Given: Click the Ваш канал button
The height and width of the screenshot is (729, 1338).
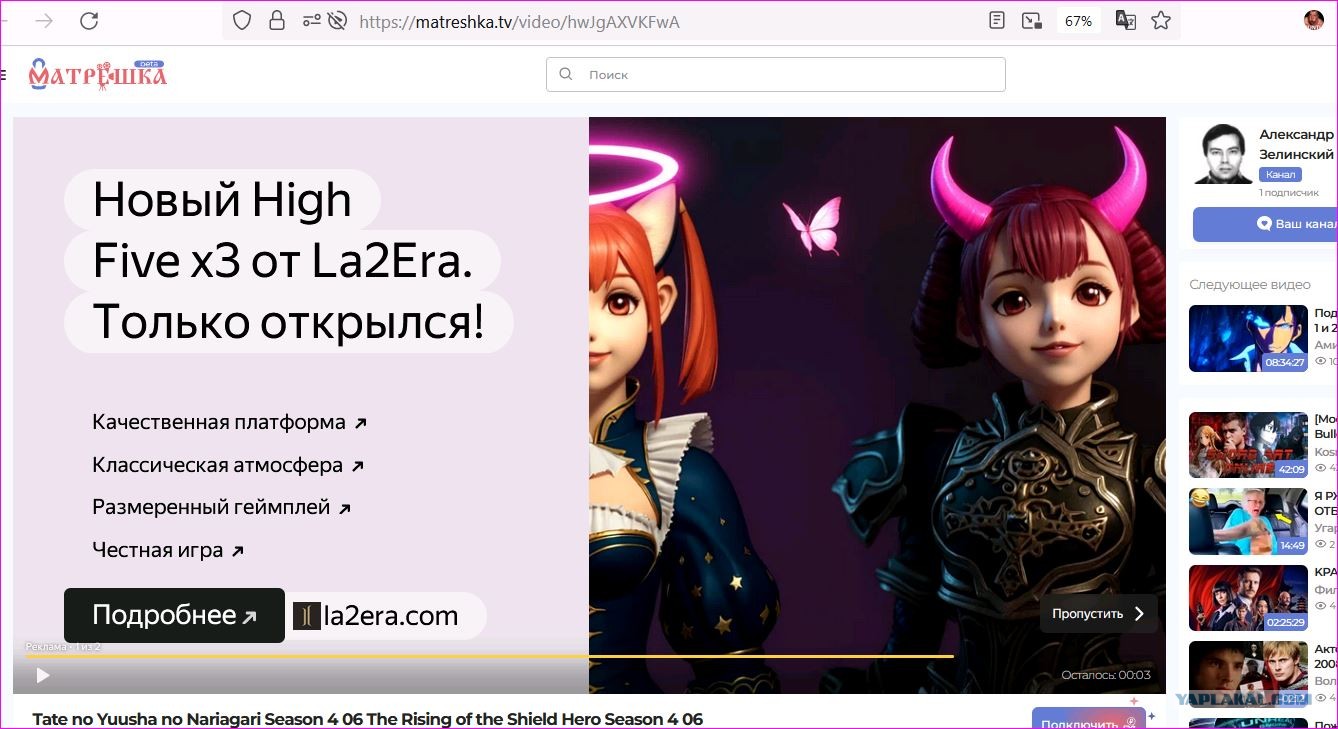Looking at the screenshot, I should [1265, 224].
